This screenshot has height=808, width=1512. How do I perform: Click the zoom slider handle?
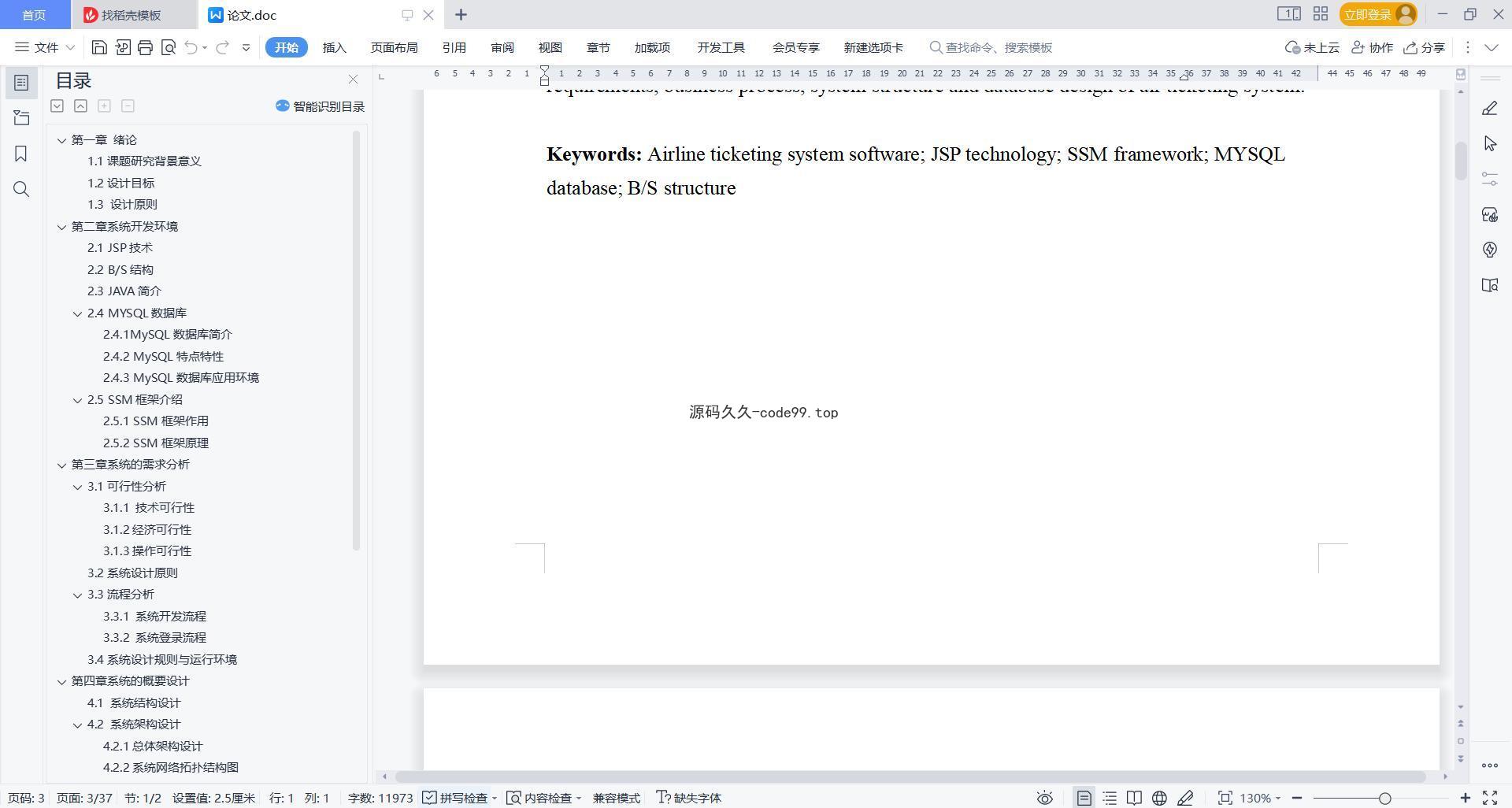coord(1385,798)
